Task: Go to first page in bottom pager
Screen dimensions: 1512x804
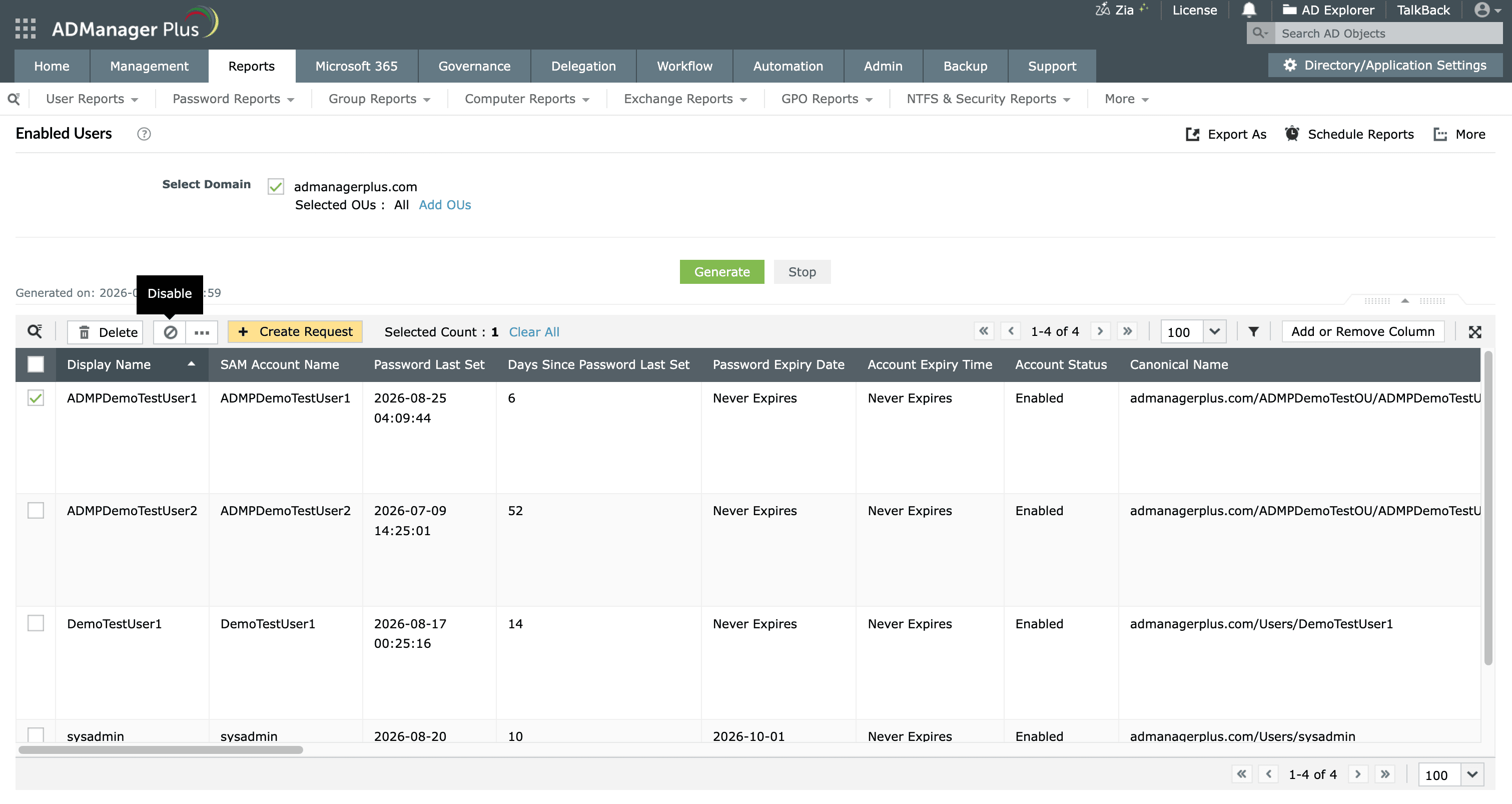Action: (x=1241, y=774)
